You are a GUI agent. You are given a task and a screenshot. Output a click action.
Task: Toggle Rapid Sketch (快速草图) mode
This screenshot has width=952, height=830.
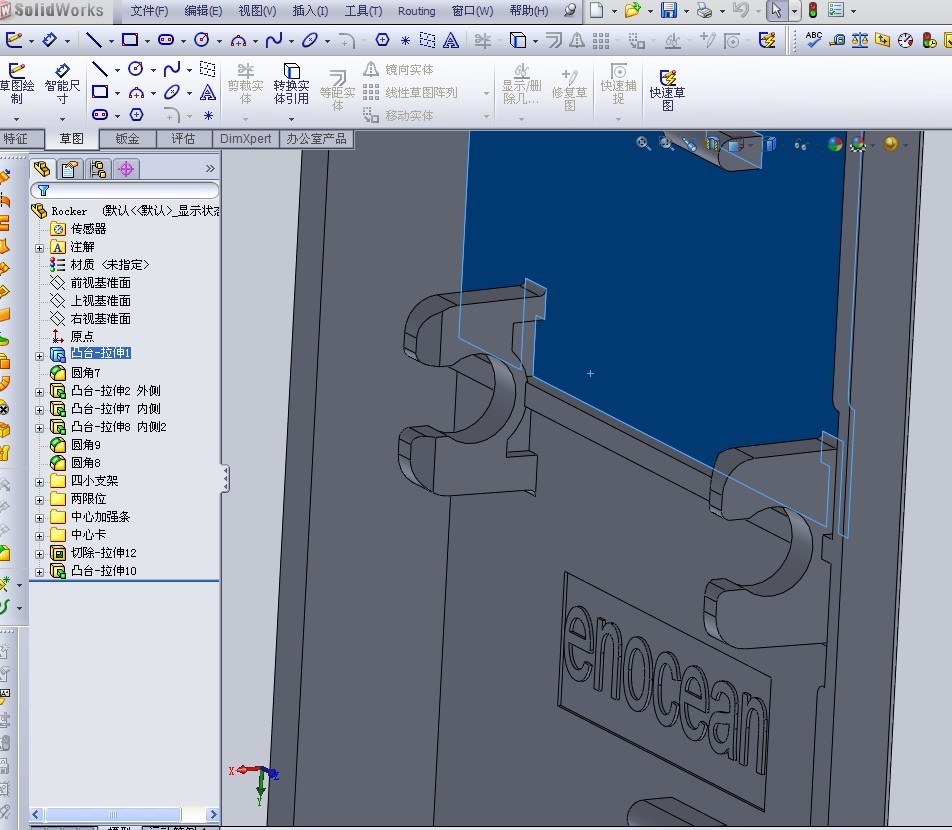point(667,90)
